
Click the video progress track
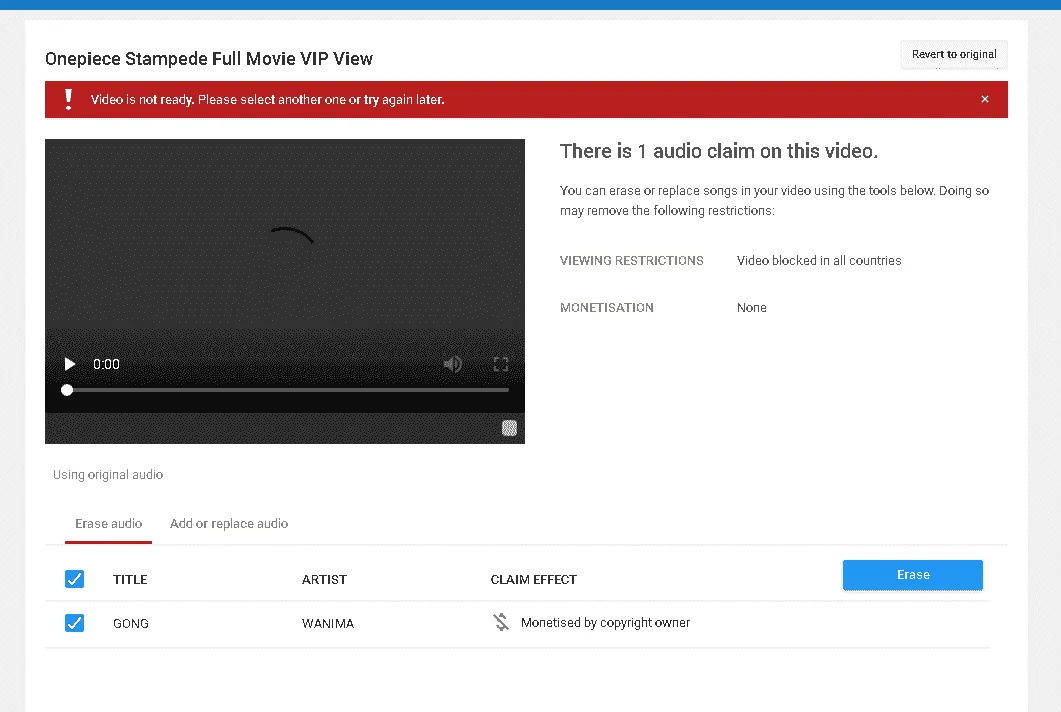(x=285, y=390)
